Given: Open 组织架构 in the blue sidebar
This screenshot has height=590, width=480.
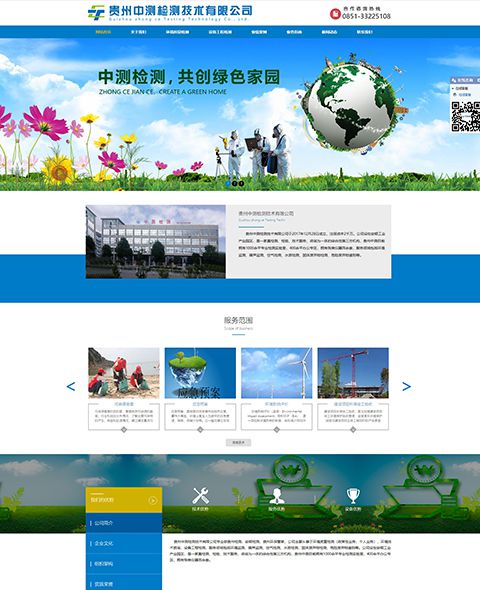Looking at the screenshot, I should 124,564.
